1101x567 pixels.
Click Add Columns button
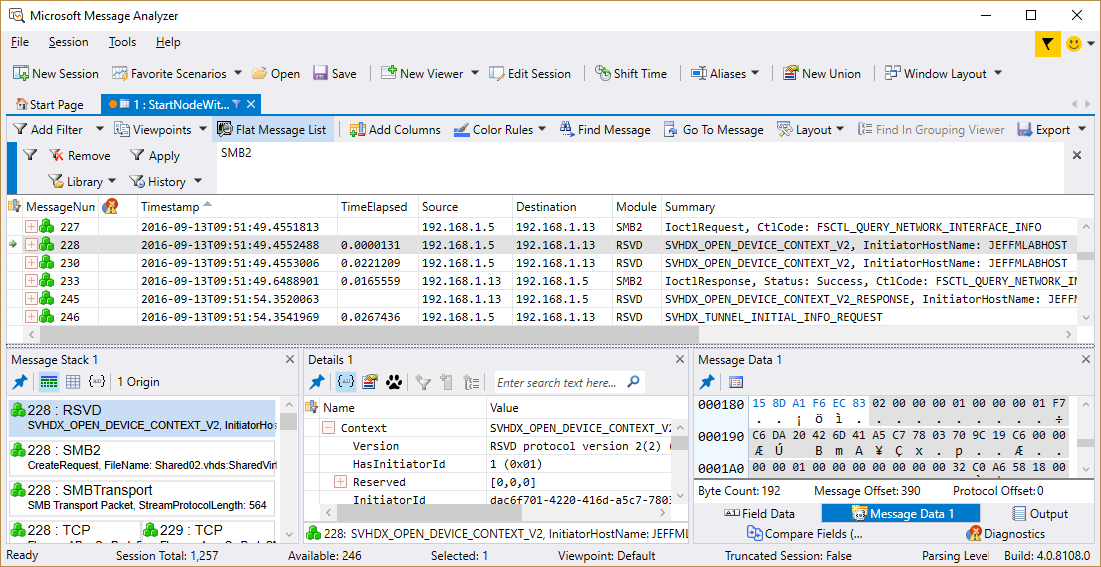(x=395, y=130)
